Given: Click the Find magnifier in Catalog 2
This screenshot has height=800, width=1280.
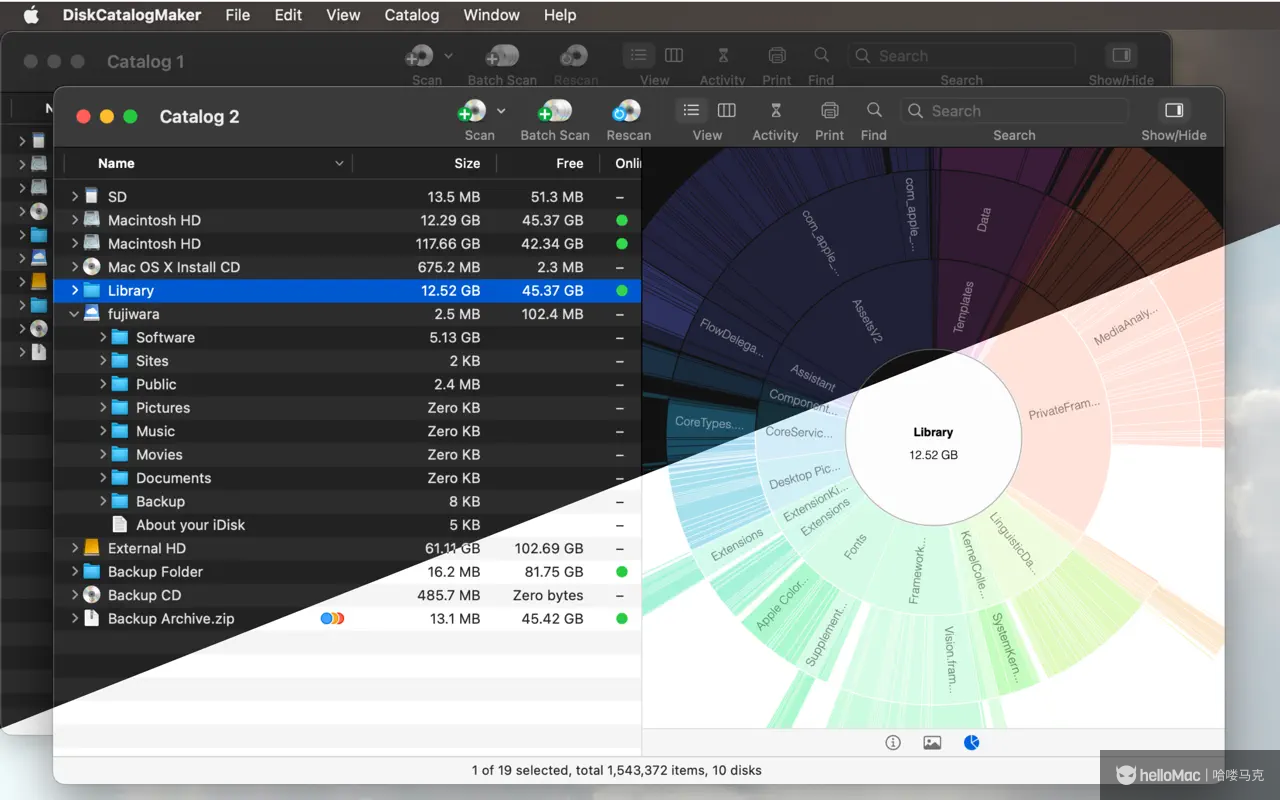Looking at the screenshot, I should pyautogui.click(x=874, y=110).
